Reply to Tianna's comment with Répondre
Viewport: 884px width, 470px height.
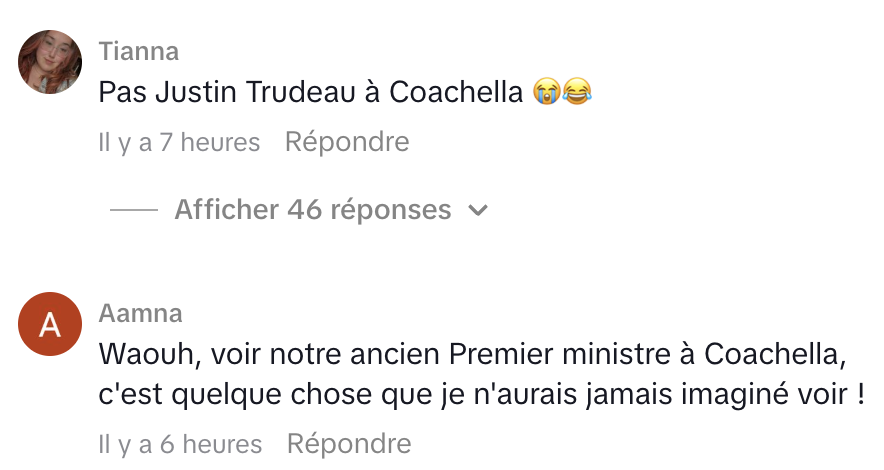pos(347,142)
